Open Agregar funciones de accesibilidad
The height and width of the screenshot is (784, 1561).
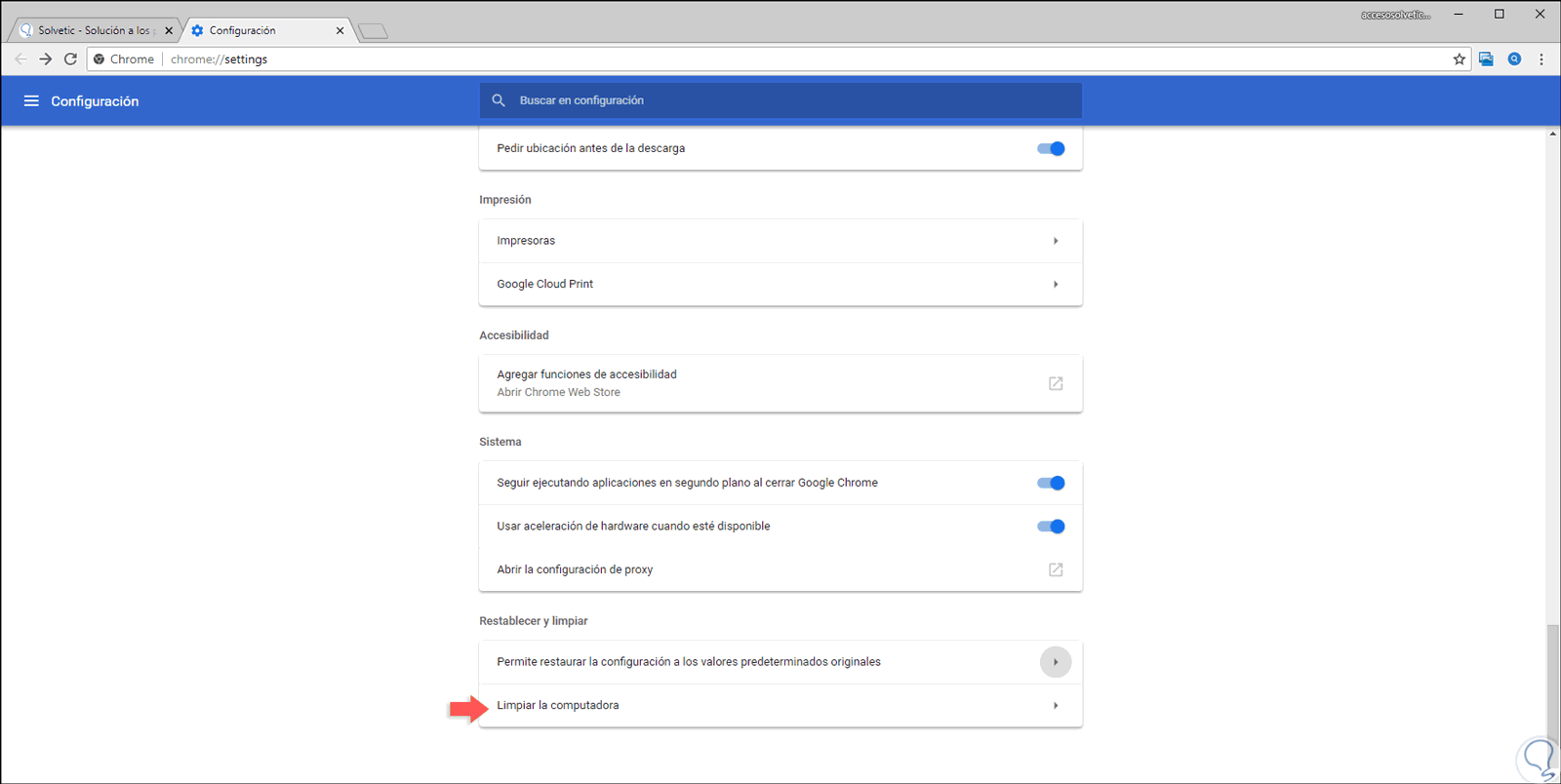tap(780, 383)
